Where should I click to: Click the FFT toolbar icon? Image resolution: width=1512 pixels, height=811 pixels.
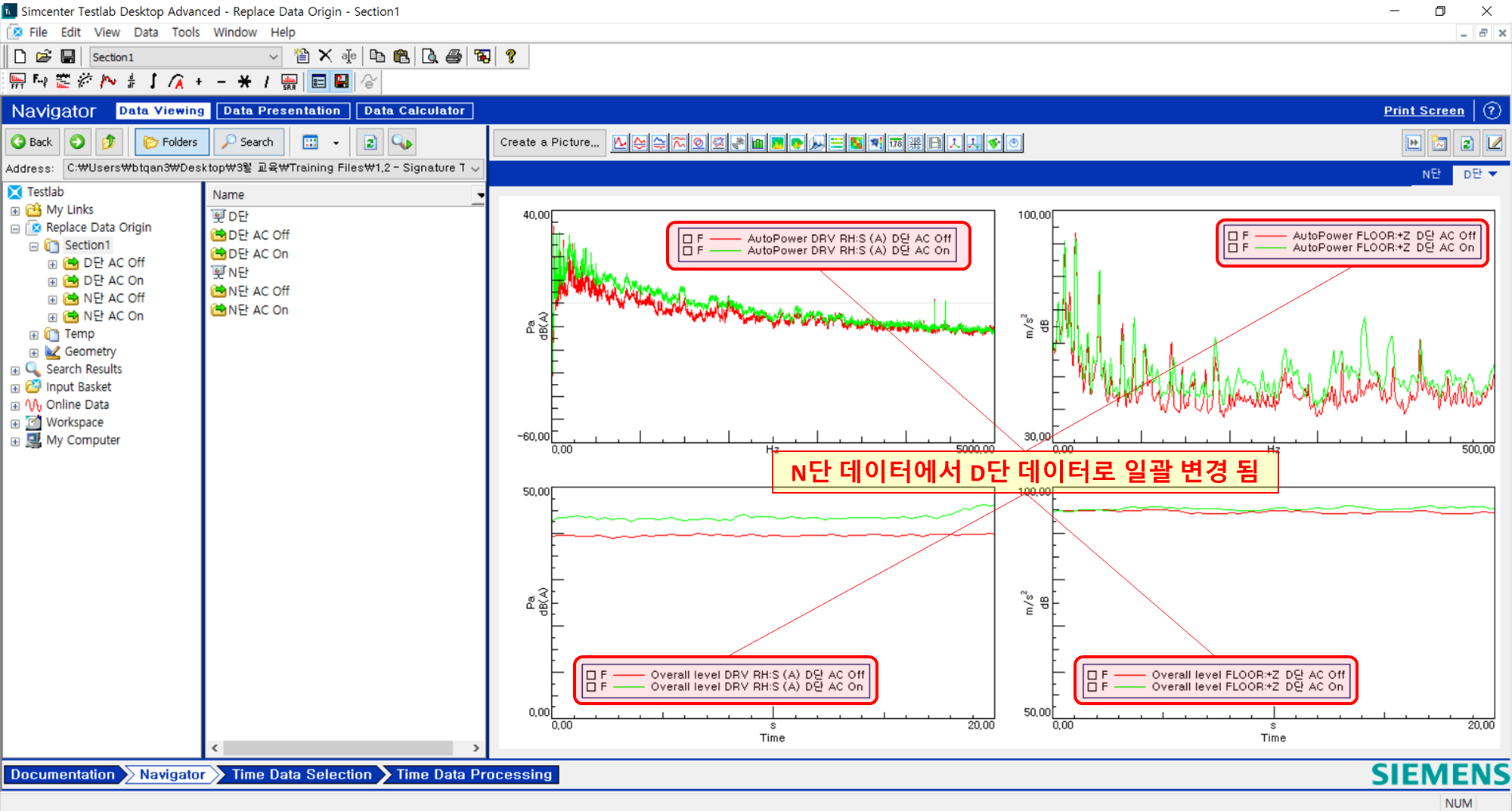point(17,81)
